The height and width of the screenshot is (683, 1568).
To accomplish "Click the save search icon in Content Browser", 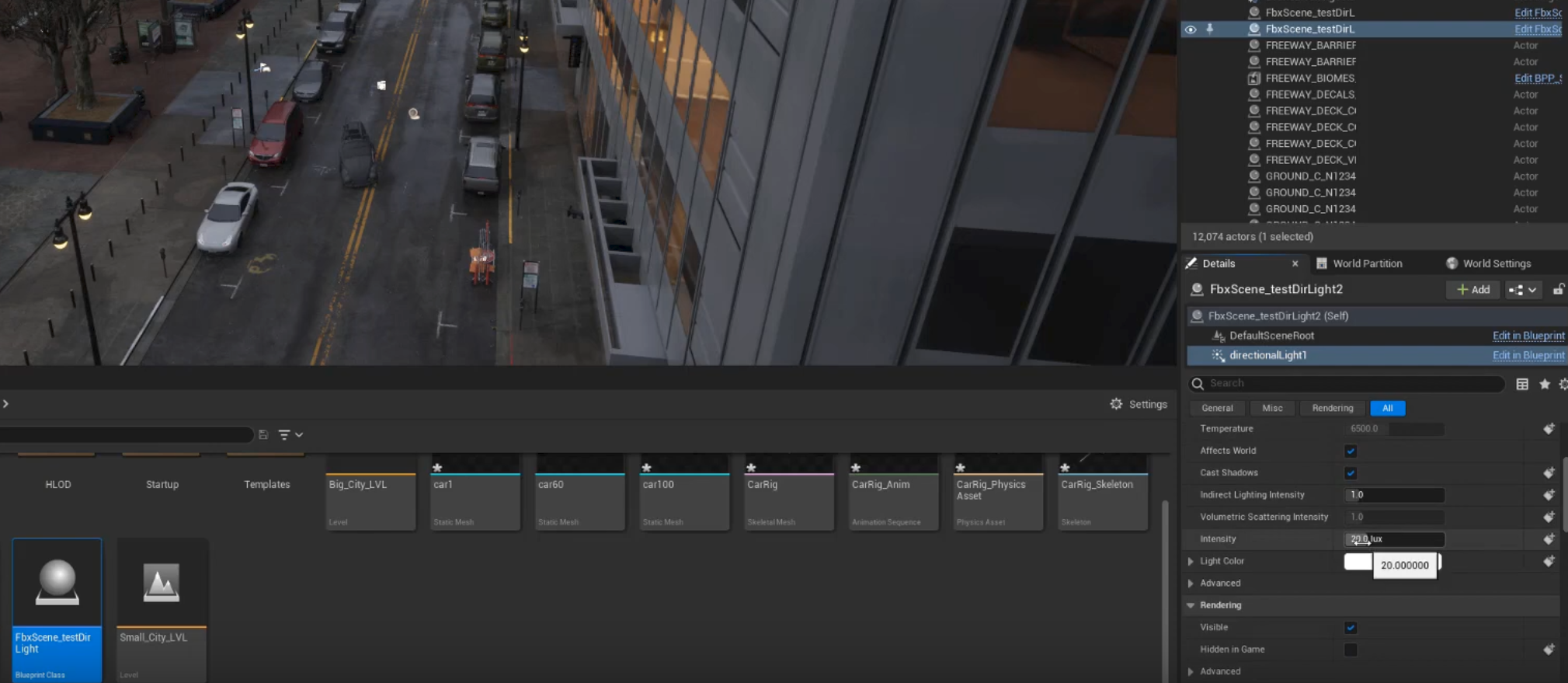I will [263, 435].
